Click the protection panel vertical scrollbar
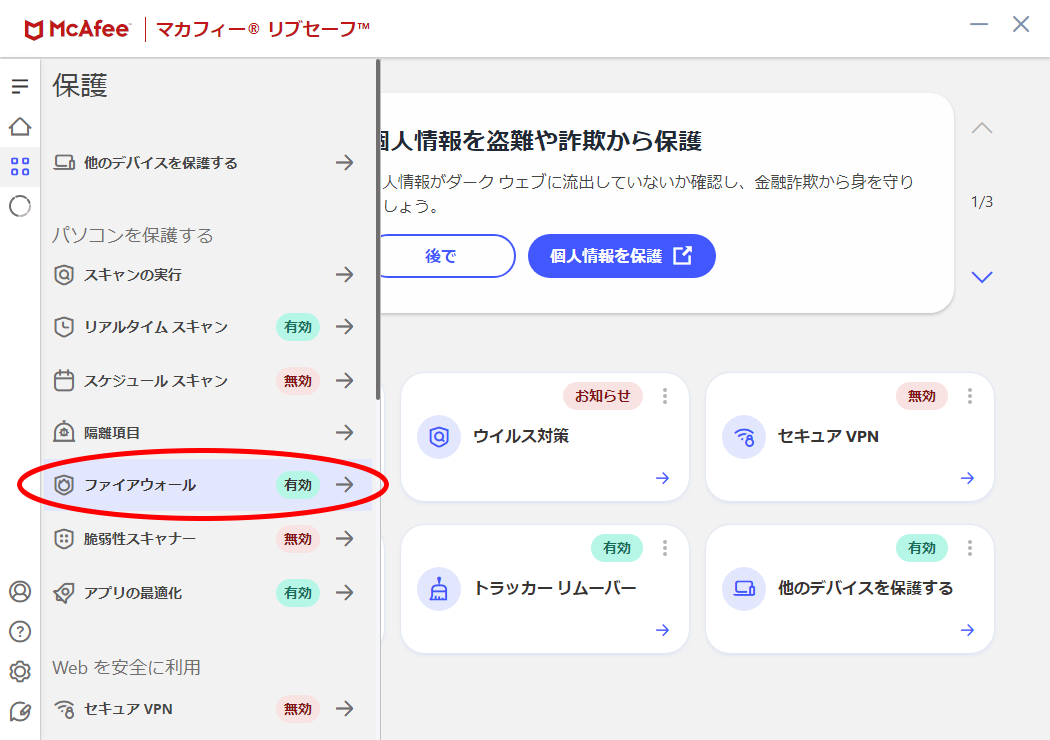The image size is (1050, 740). point(377,230)
